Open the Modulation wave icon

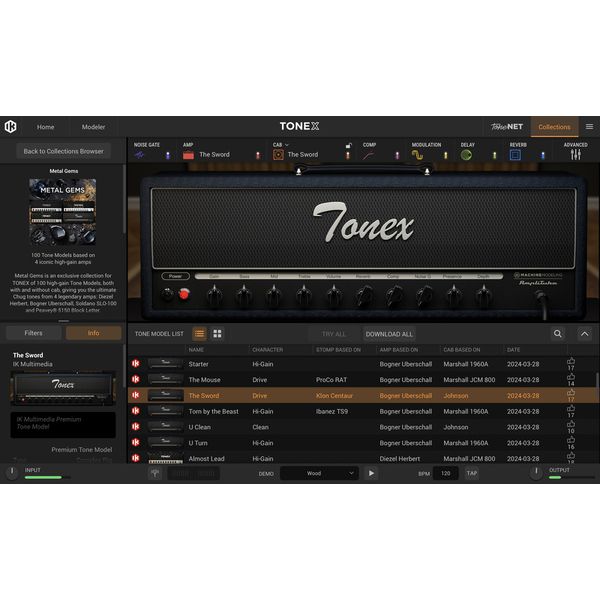[x=417, y=155]
